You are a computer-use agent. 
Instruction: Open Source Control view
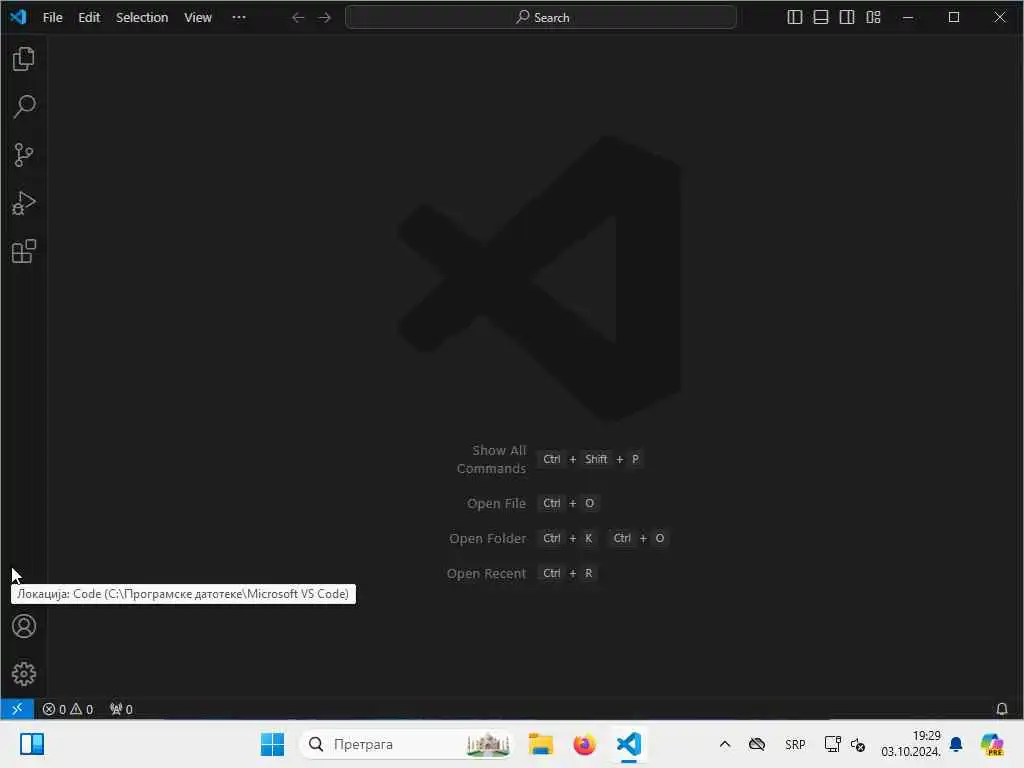point(24,155)
